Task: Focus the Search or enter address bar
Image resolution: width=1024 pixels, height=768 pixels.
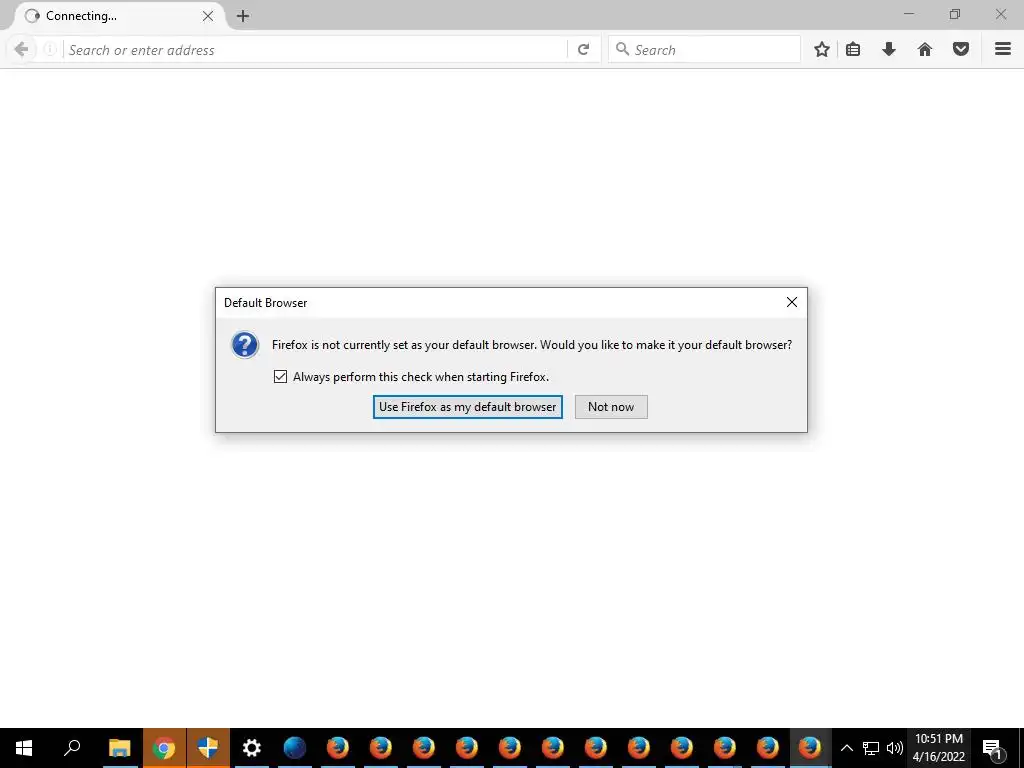Action: (x=315, y=50)
